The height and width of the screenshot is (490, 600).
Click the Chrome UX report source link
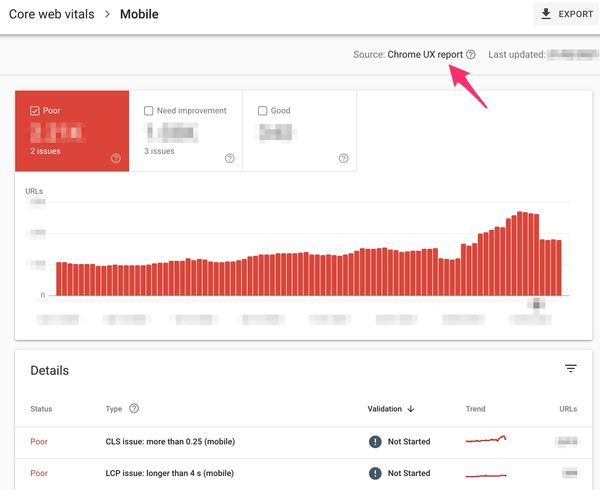[425, 55]
